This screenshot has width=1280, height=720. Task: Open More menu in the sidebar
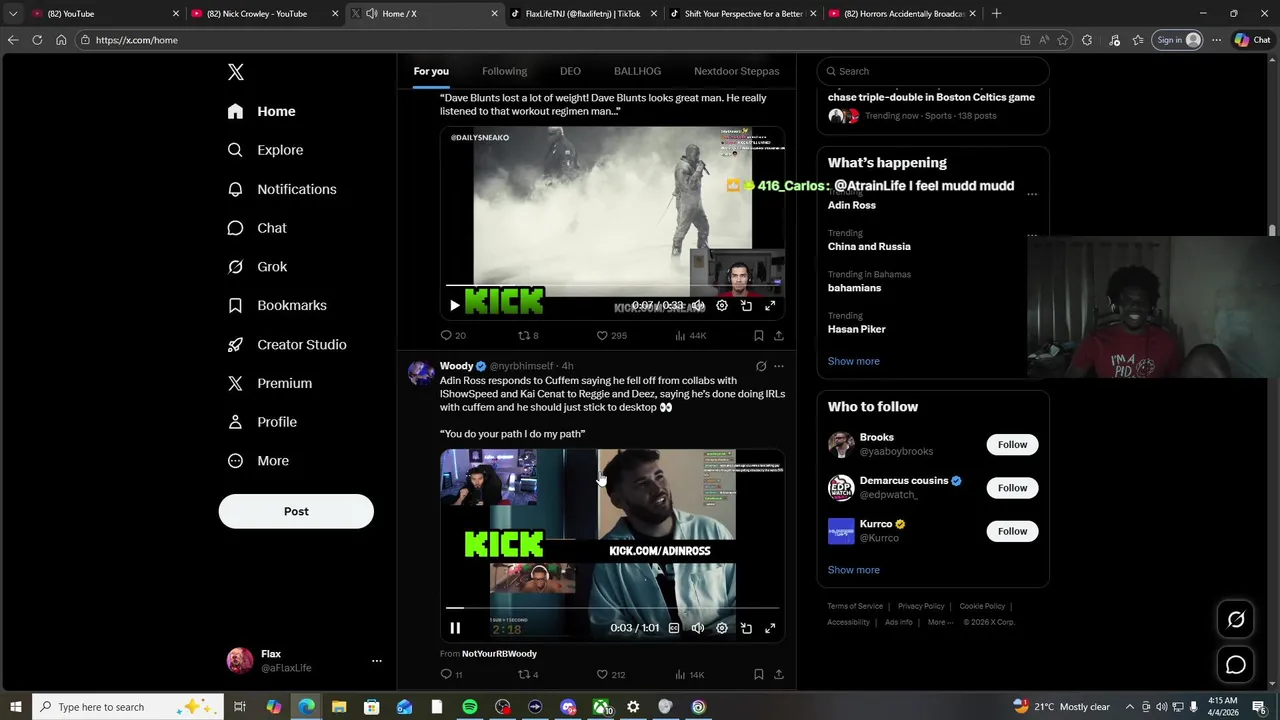click(258, 461)
